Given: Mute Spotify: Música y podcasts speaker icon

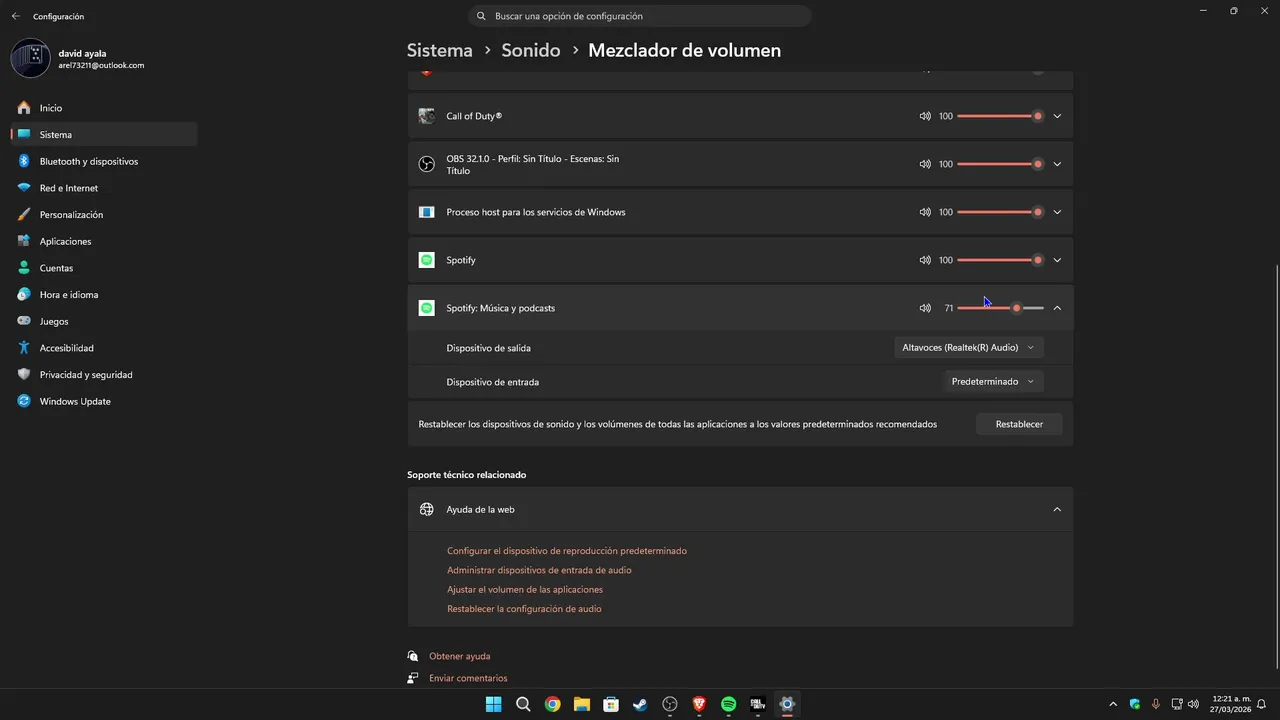Looking at the screenshot, I should pos(925,308).
